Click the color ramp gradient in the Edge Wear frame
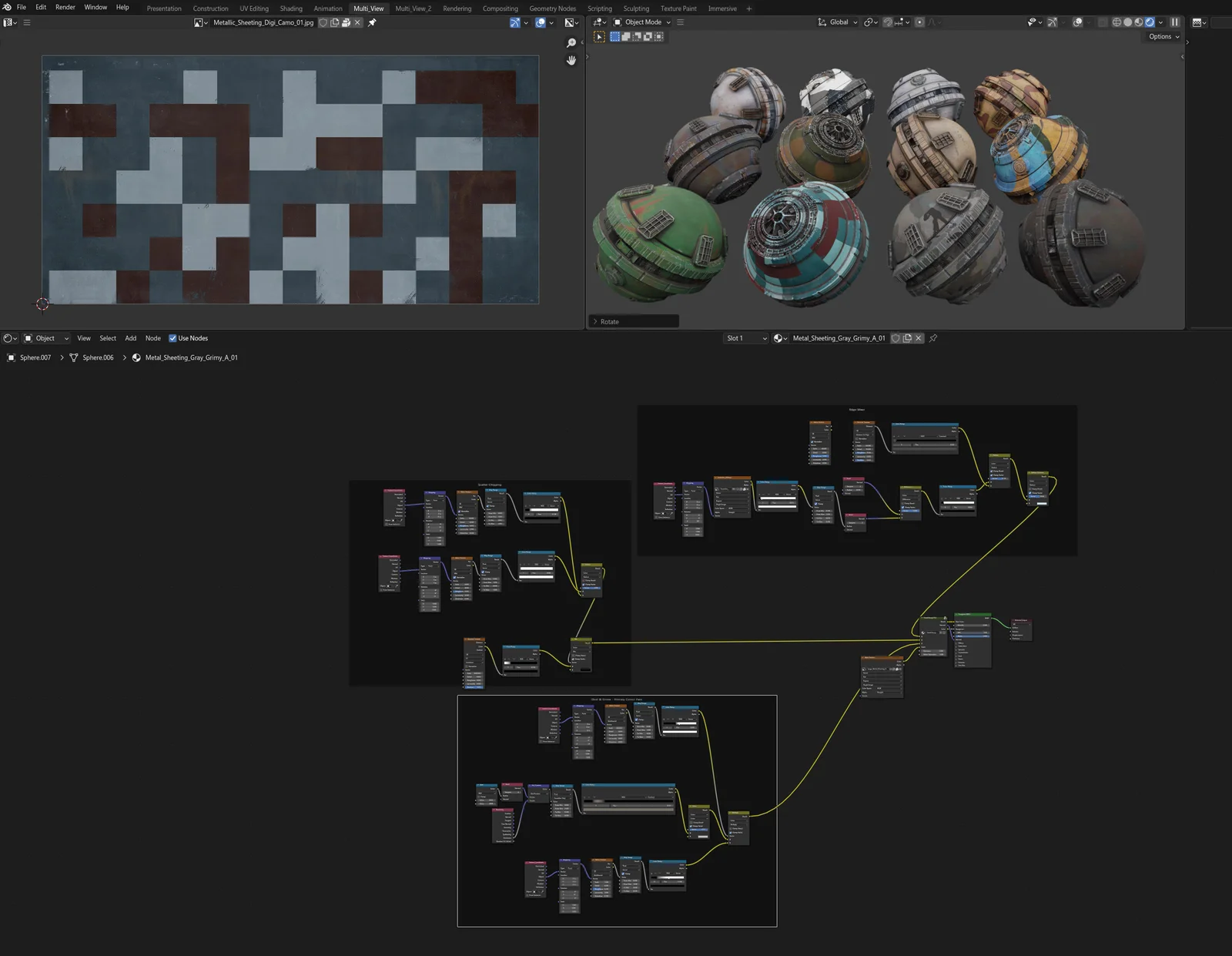1232x956 pixels. pos(925,441)
